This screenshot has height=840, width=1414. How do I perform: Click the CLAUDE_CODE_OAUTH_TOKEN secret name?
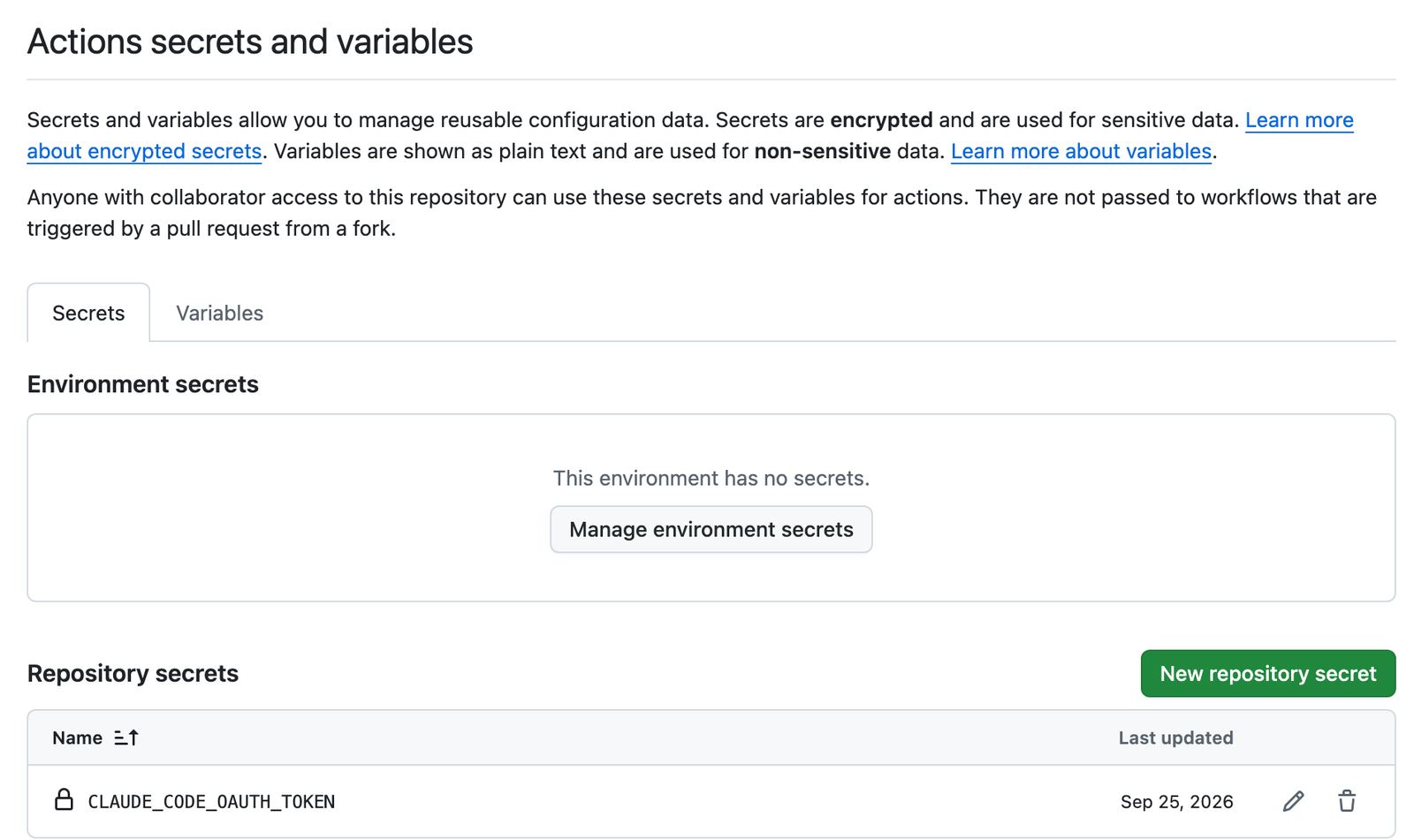[211, 802]
